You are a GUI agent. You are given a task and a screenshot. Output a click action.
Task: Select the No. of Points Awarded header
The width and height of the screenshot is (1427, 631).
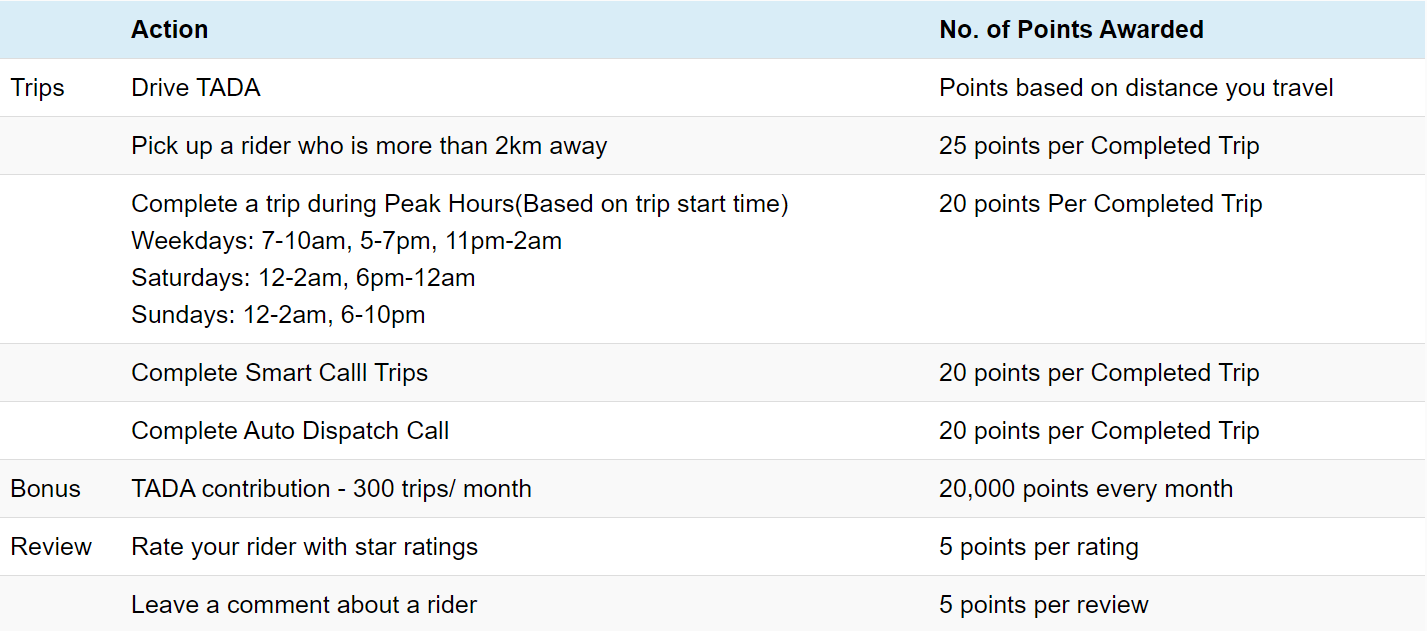point(1071,30)
